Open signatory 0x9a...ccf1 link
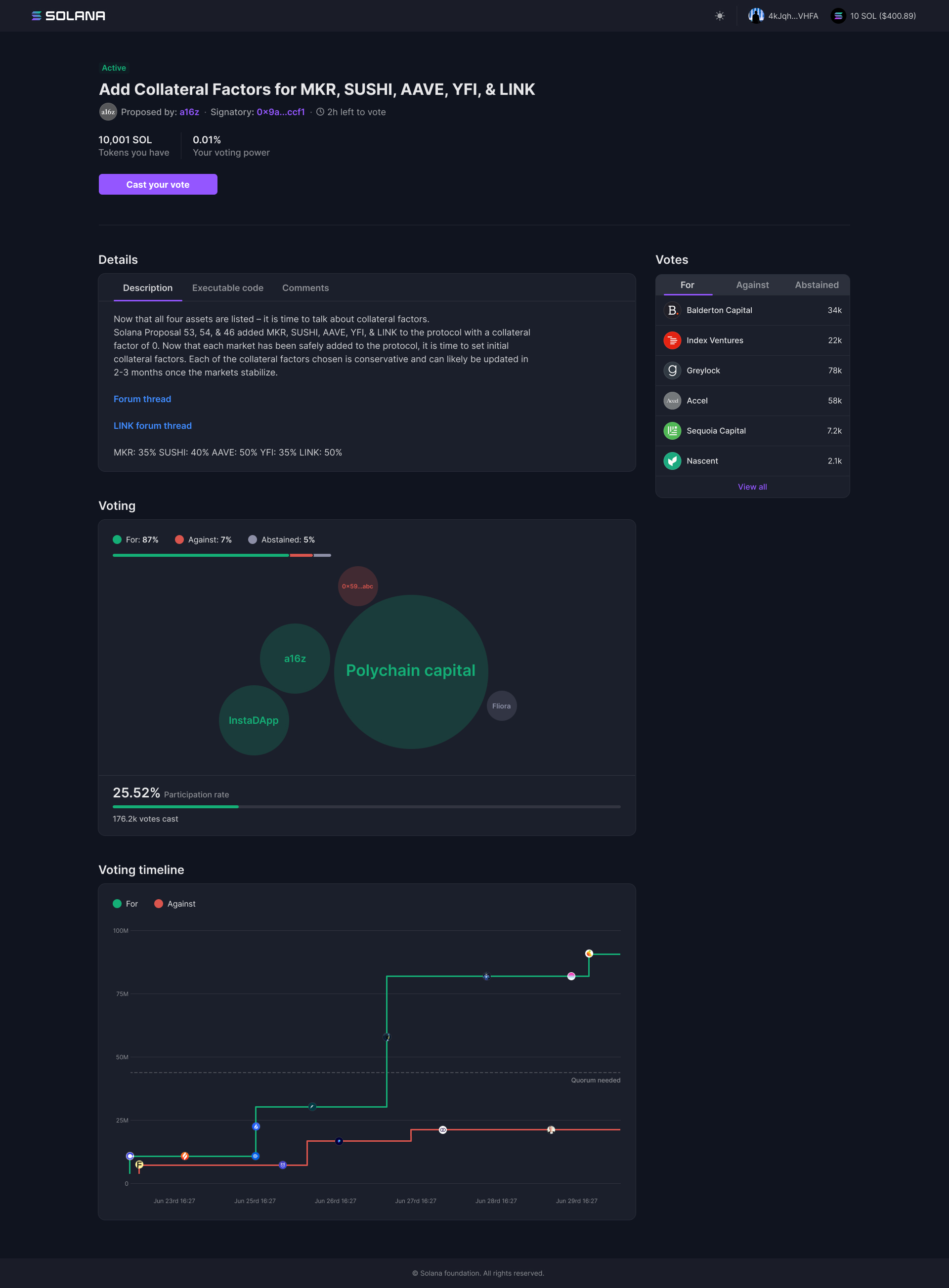This screenshot has width=949, height=1288. (x=280, y=112)
